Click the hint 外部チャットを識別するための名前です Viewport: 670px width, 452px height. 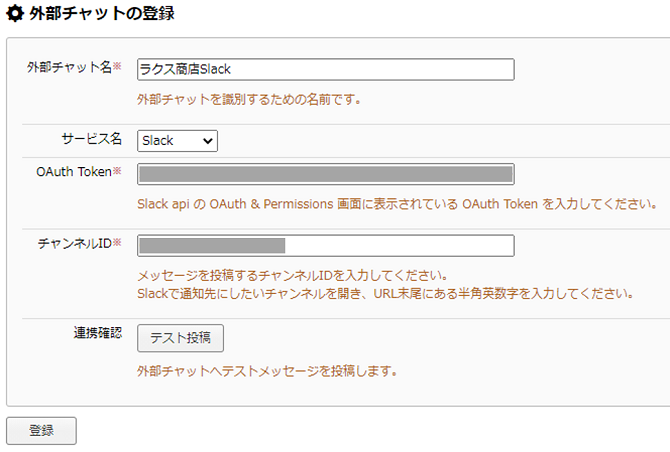[249, 100]
